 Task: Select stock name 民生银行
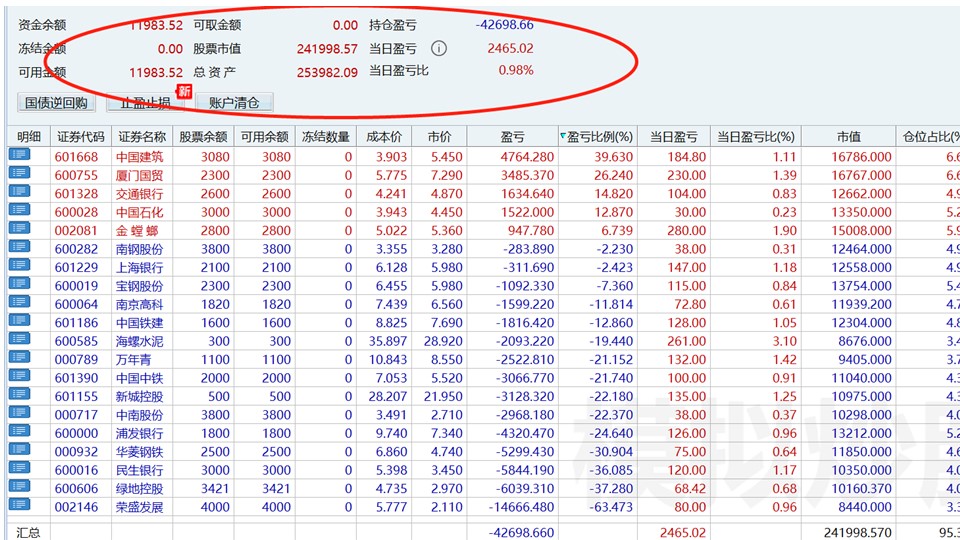[x=140, y=470]
